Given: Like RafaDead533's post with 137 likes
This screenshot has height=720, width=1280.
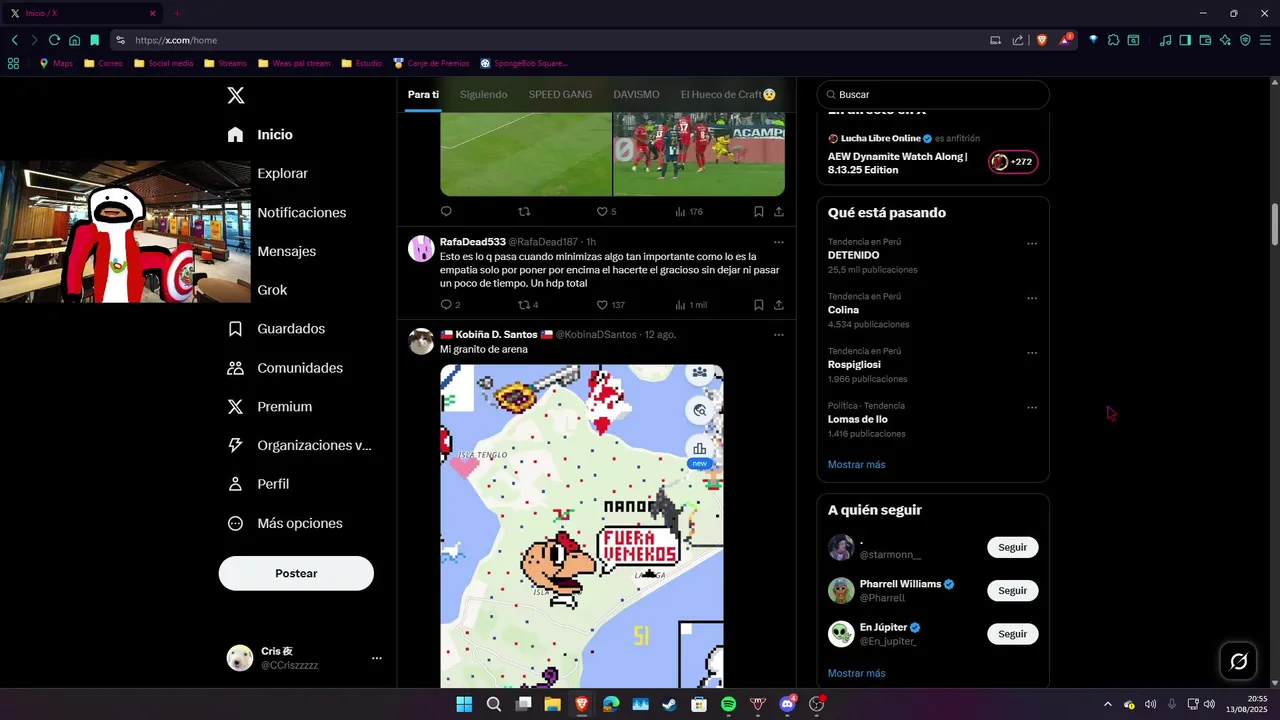Looking at the screenshot, I should point(610,305).
